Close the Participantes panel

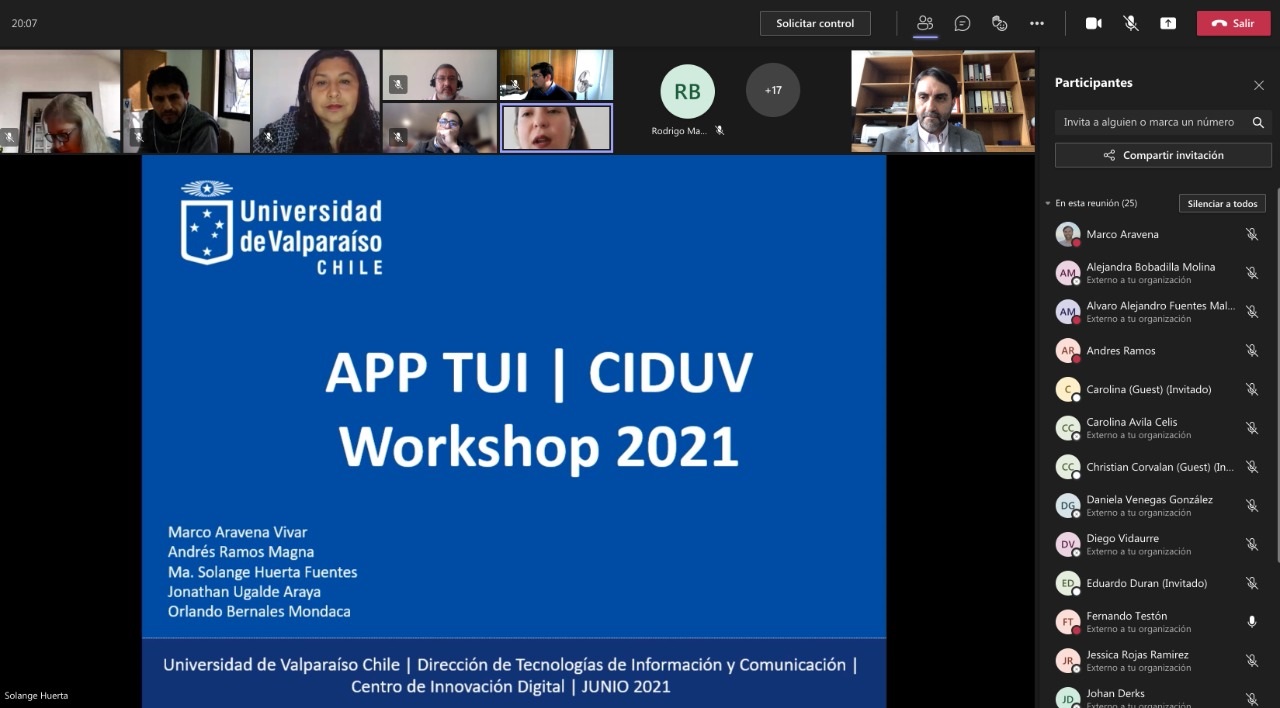[1259, 85]
